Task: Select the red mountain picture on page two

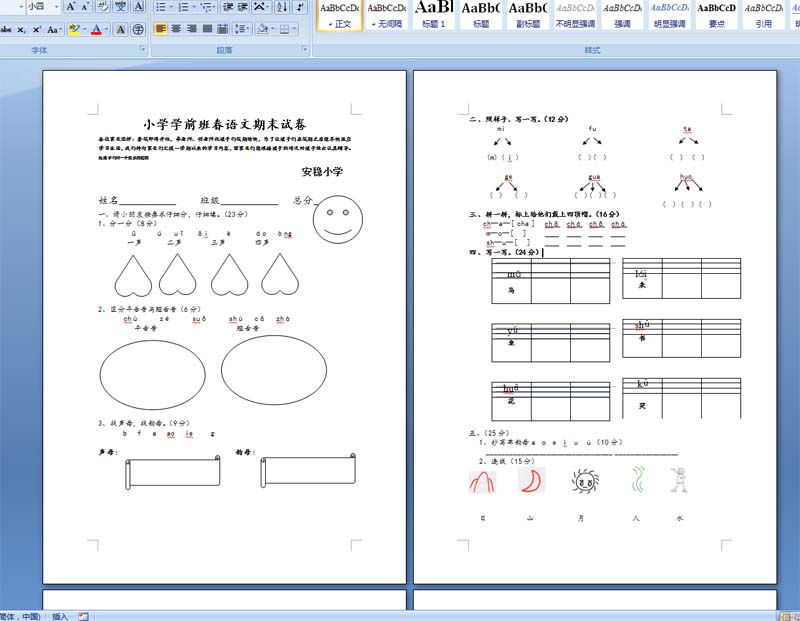Action: coord(482,481)
